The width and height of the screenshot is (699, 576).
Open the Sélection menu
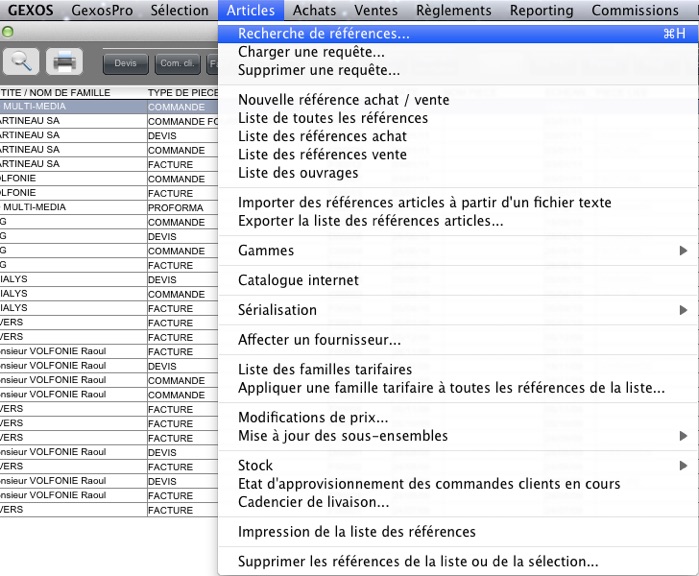pos(179,10)
